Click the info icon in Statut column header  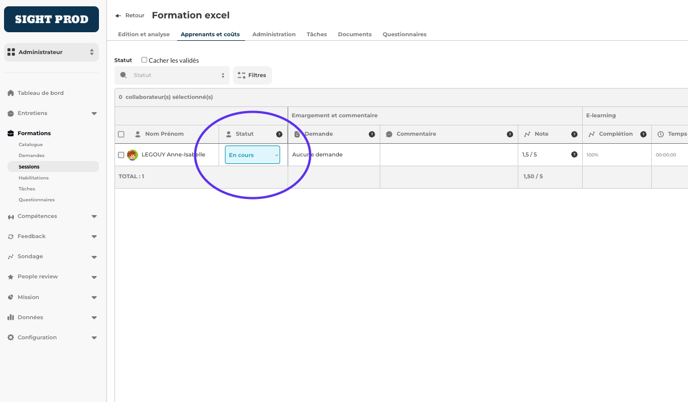click(x=279, y=134)
